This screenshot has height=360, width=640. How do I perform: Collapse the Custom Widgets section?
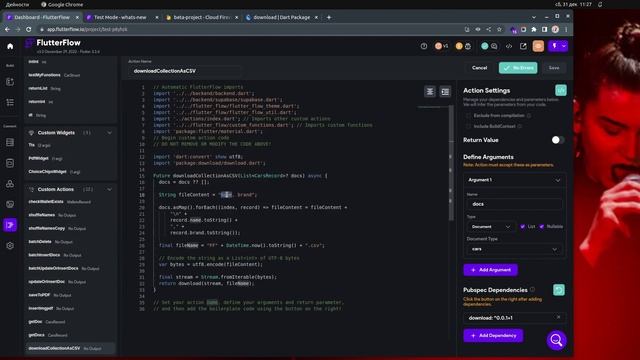(109, 133)
